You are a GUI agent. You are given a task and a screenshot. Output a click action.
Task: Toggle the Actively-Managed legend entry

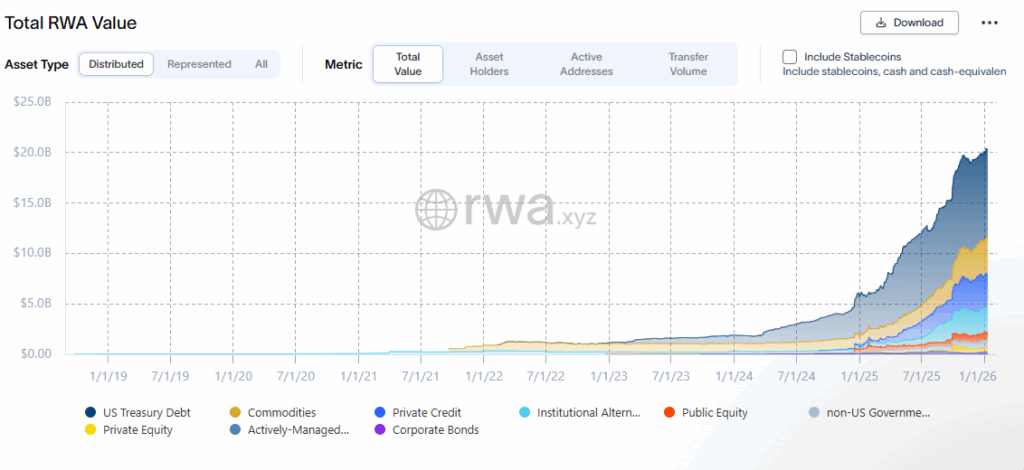296,430
